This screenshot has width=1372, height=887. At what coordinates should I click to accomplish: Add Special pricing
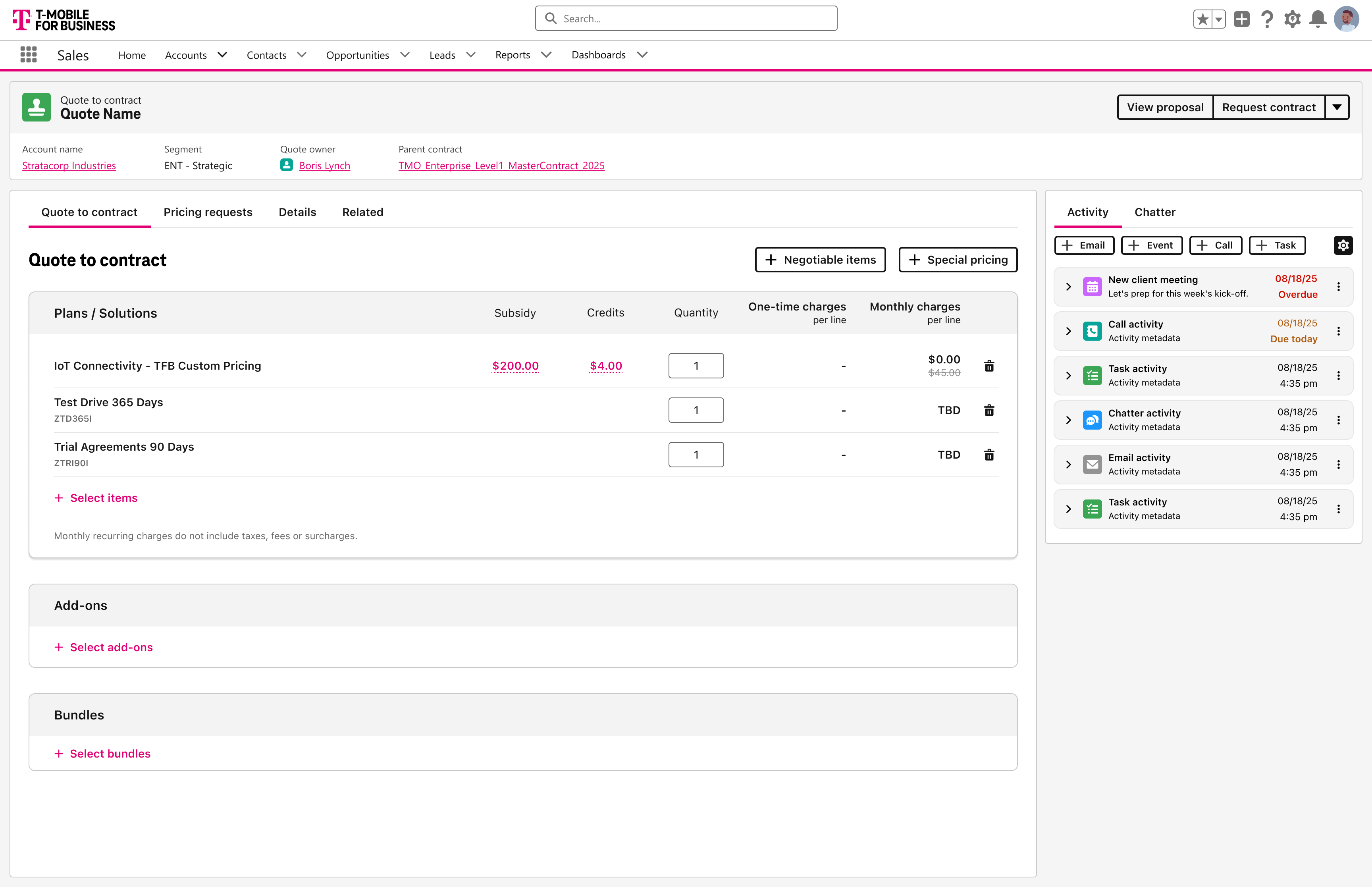click(958, 260)
